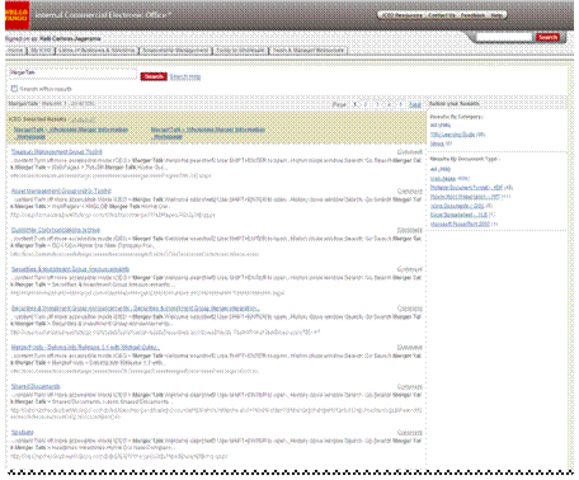Open the Spotlight result

coord(22,432)
